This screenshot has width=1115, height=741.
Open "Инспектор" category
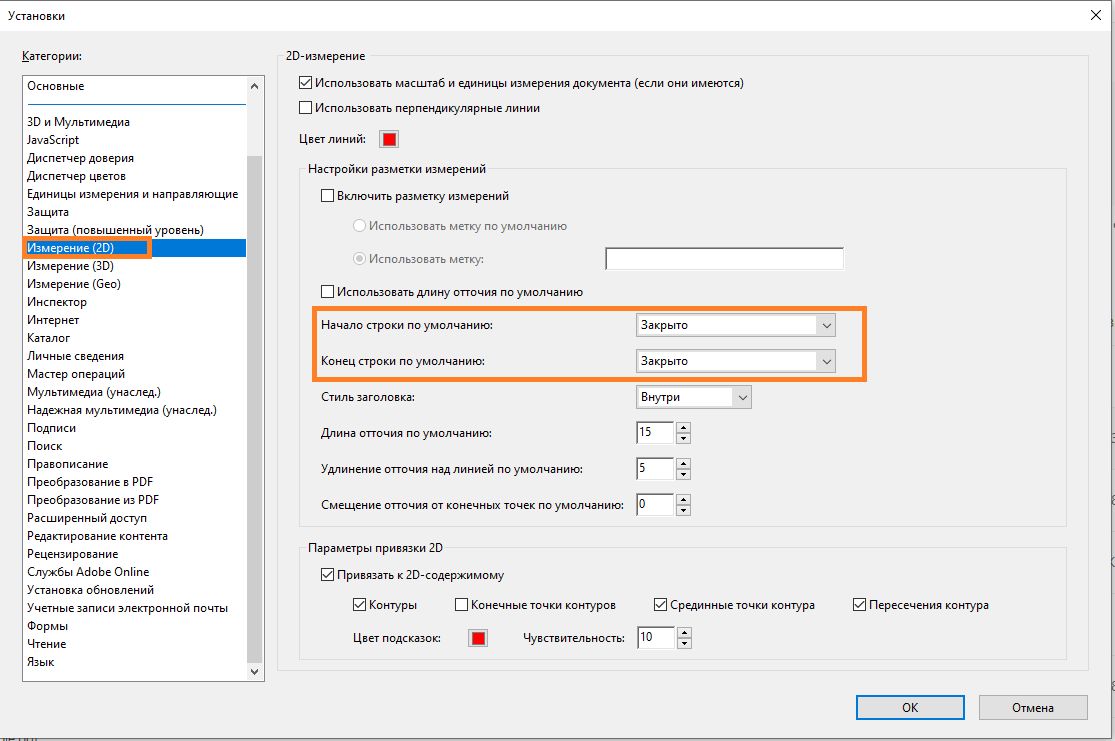(57, 302)
